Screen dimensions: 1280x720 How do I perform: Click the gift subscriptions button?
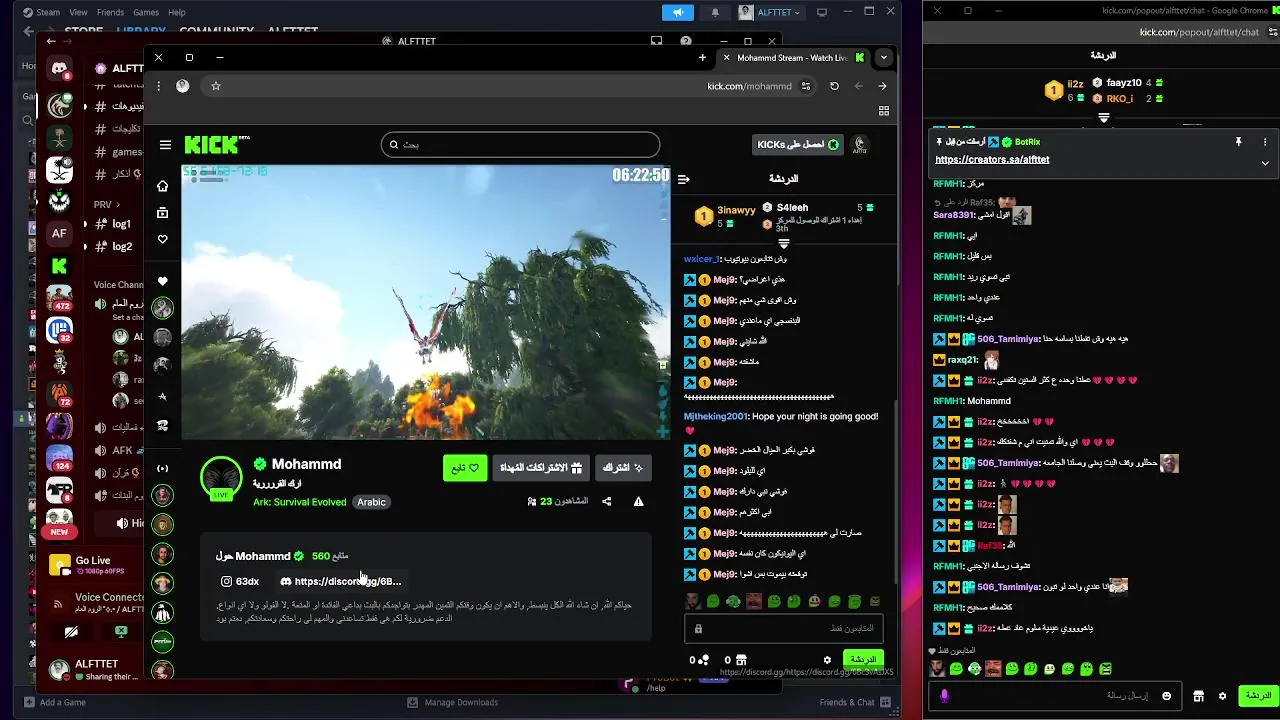[540, 468]
